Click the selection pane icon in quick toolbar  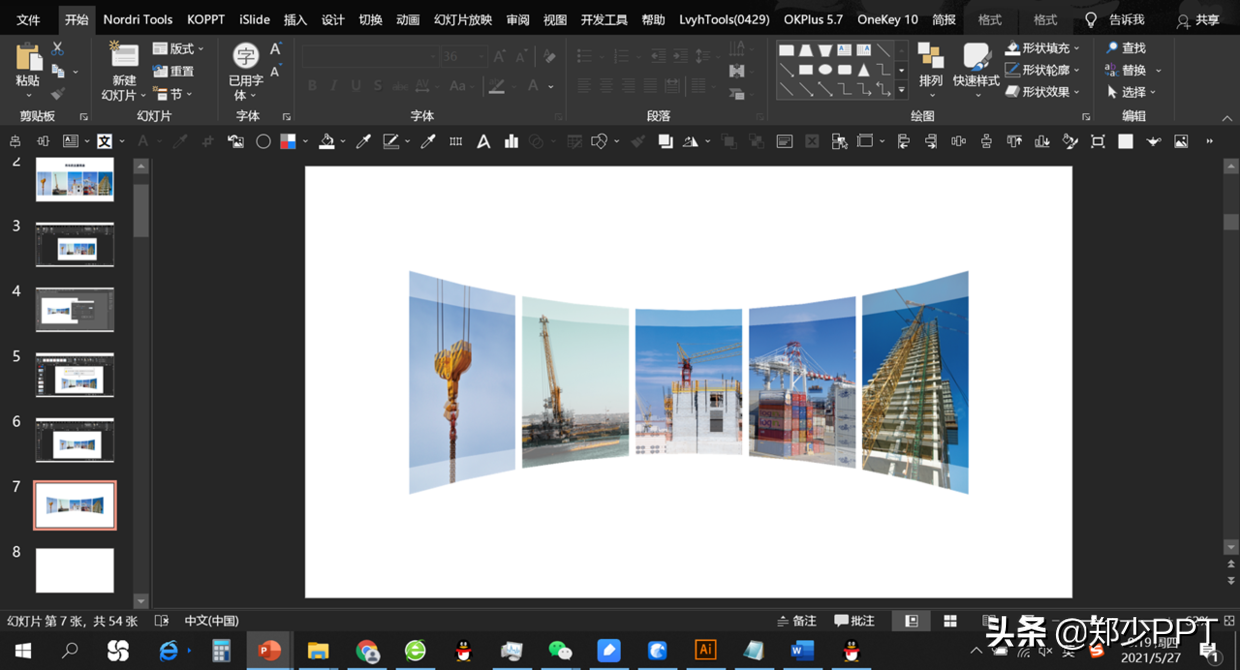(839, 142)
